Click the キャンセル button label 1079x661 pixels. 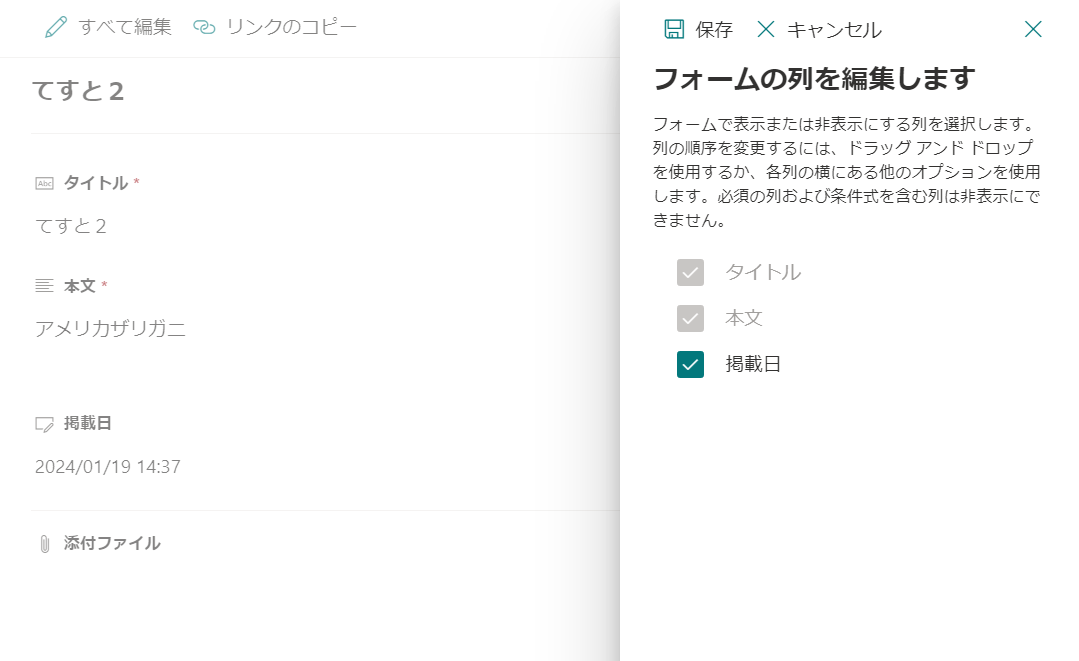(834, 30)
